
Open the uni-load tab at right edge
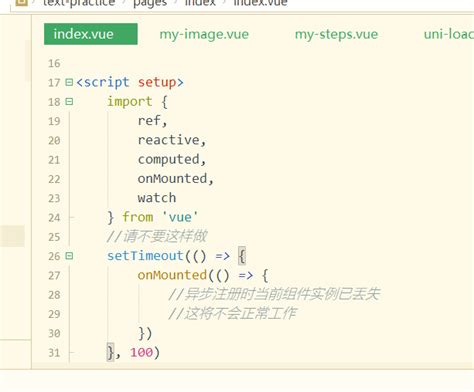(448, 34)
